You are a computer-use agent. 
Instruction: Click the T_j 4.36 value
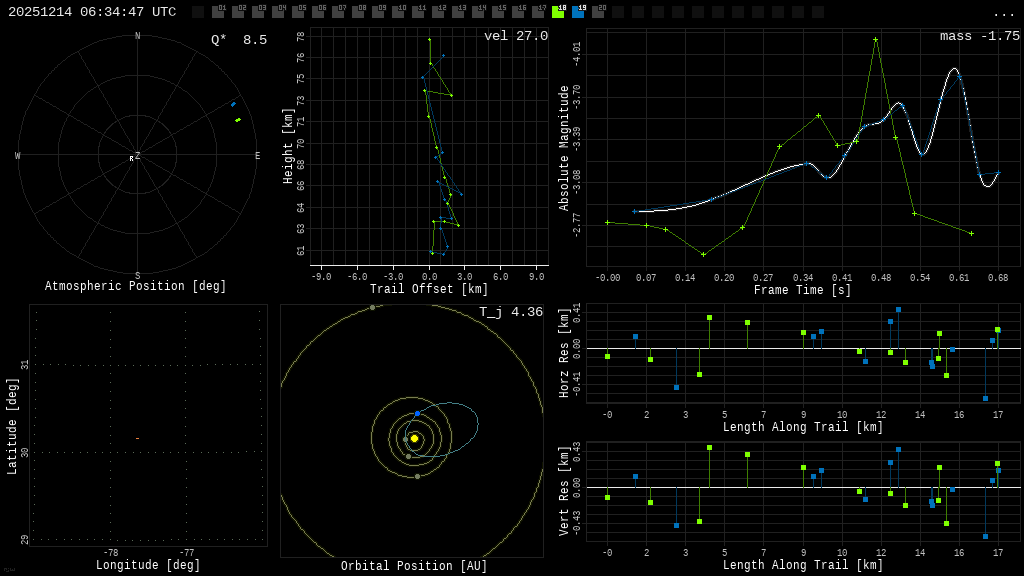pos(510,312)
